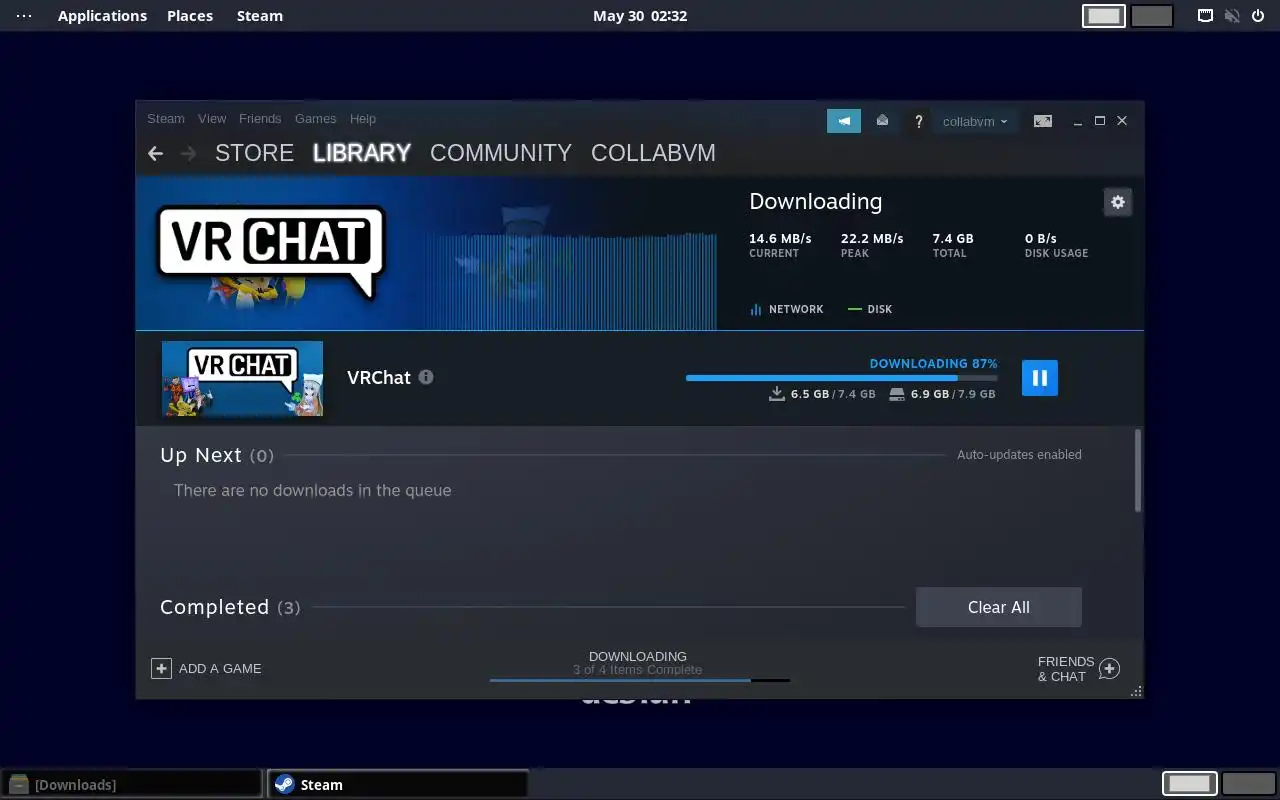The width and height of the screenshot is (1280, 800).
Task: Click the VRChat download progress bar
Action: 841,378
